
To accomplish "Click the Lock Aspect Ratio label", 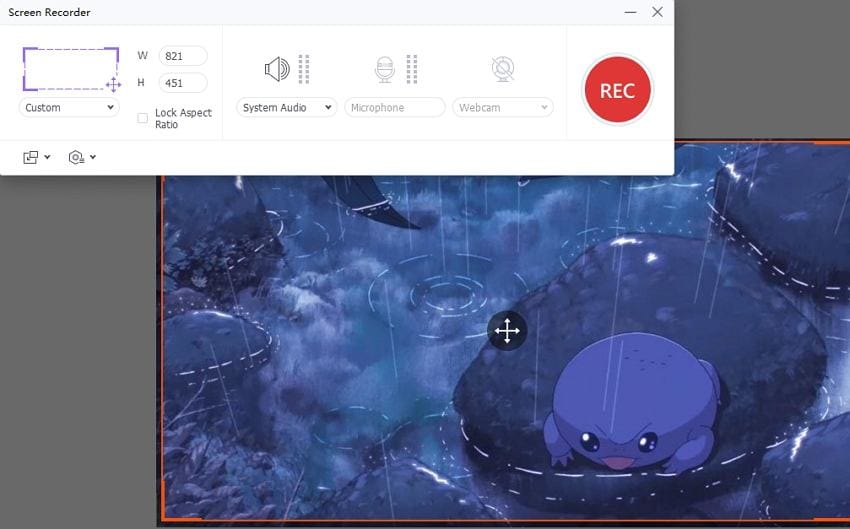I will pos(183,118).
